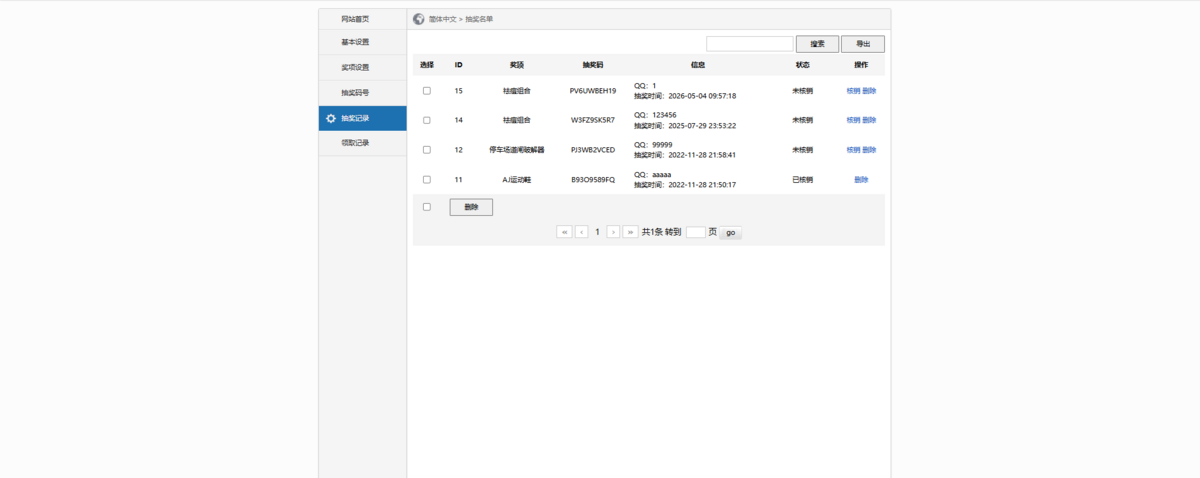Click the 搜索 search button
This screenshot has width=1200, height=478.
click(817, 44)
